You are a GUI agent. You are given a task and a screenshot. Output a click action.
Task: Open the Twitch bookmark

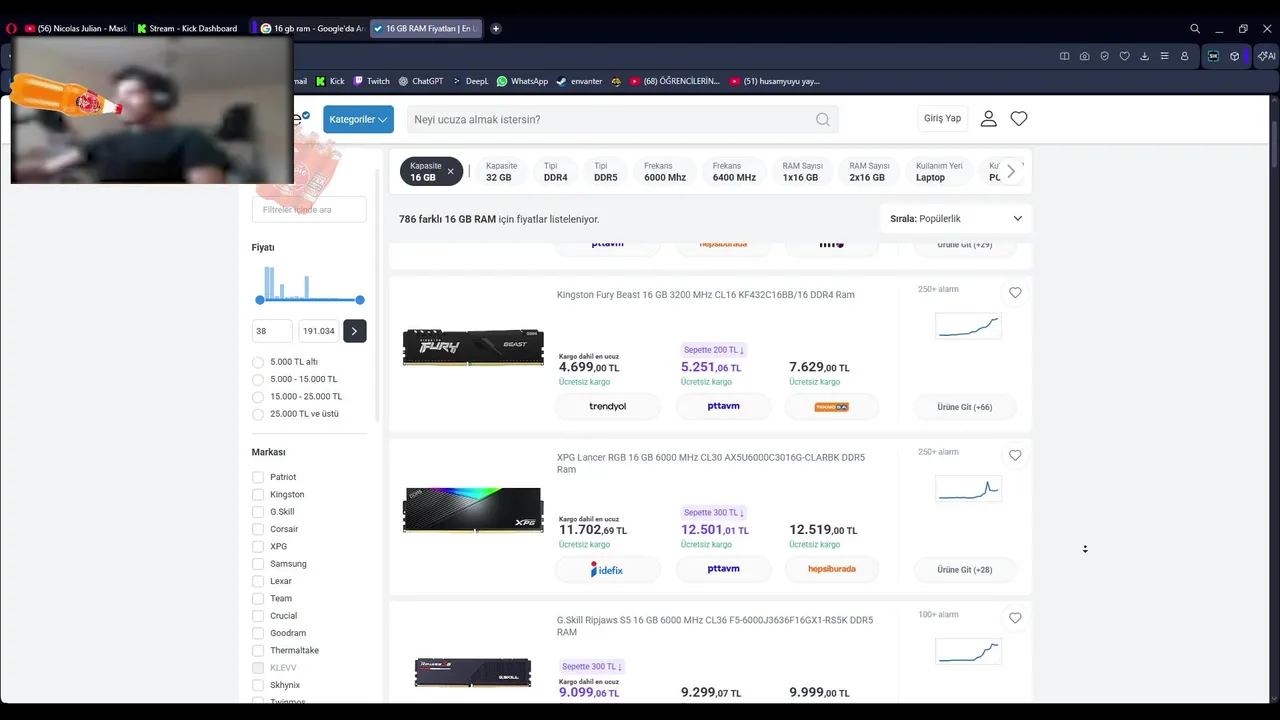click(x=371, y=81)
